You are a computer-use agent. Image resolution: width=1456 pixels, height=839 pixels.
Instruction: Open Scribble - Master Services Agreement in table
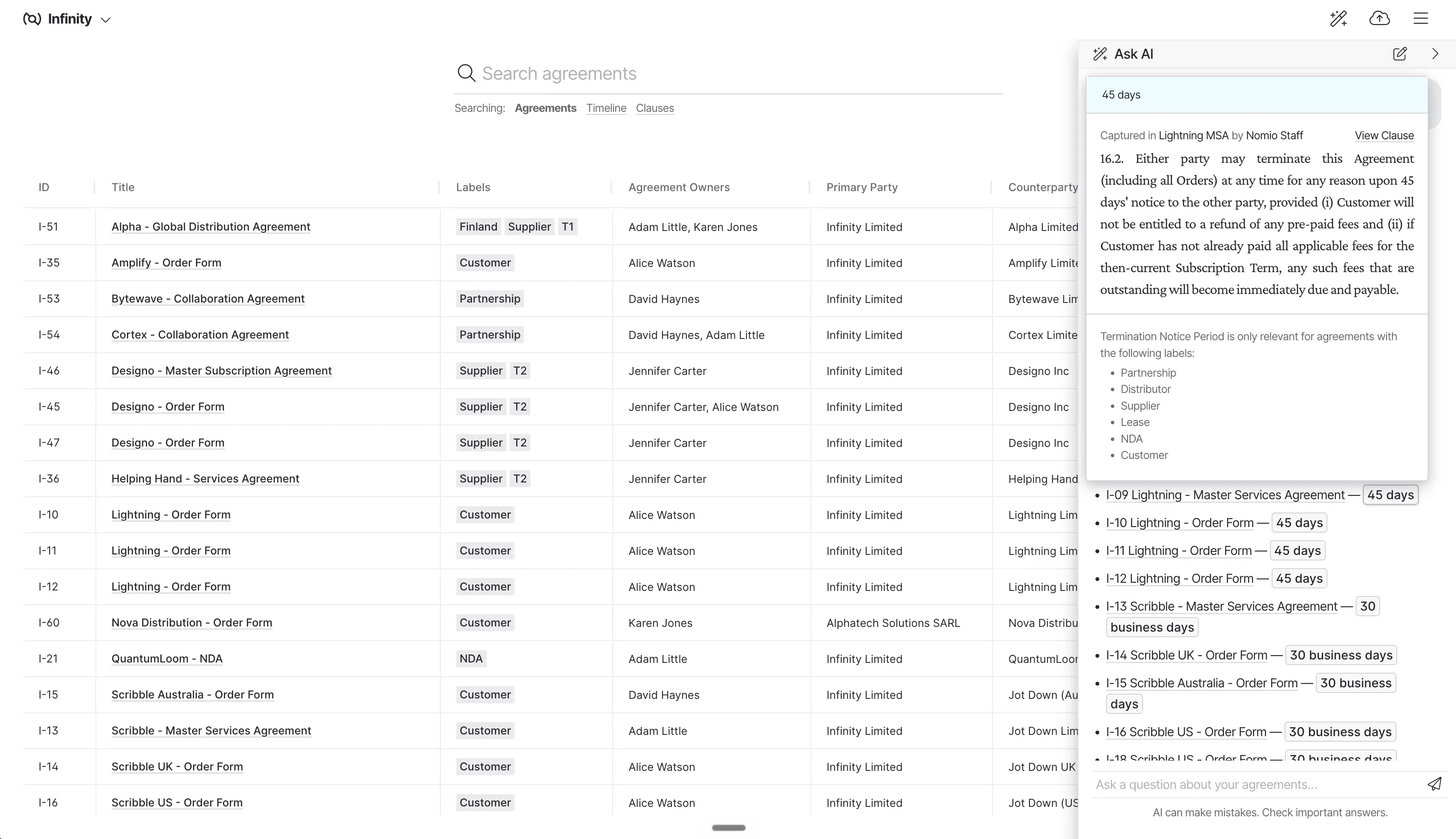pos(211,731)
